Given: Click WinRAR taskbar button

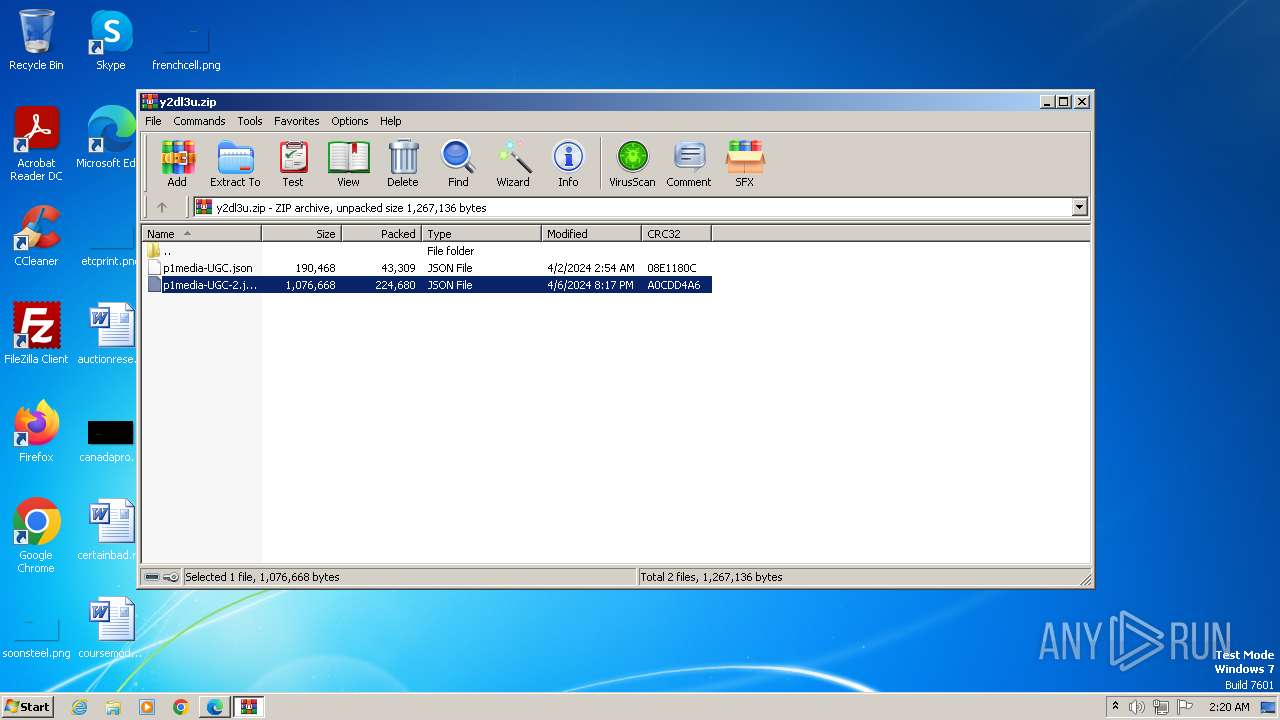Looking at the screenshot, I should [248, 707].
